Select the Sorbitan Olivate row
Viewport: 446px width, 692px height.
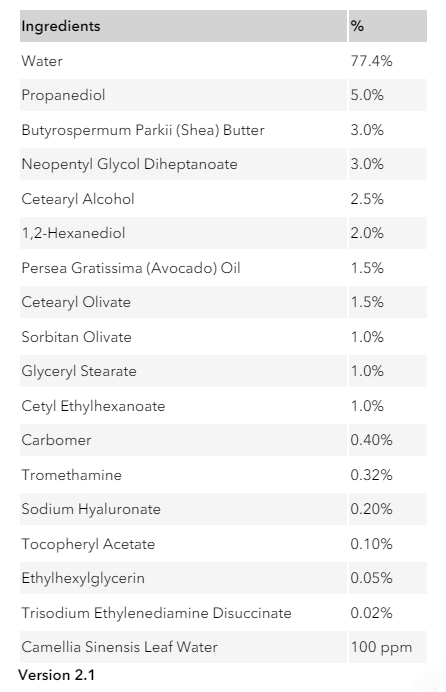(x=223, y=337)
